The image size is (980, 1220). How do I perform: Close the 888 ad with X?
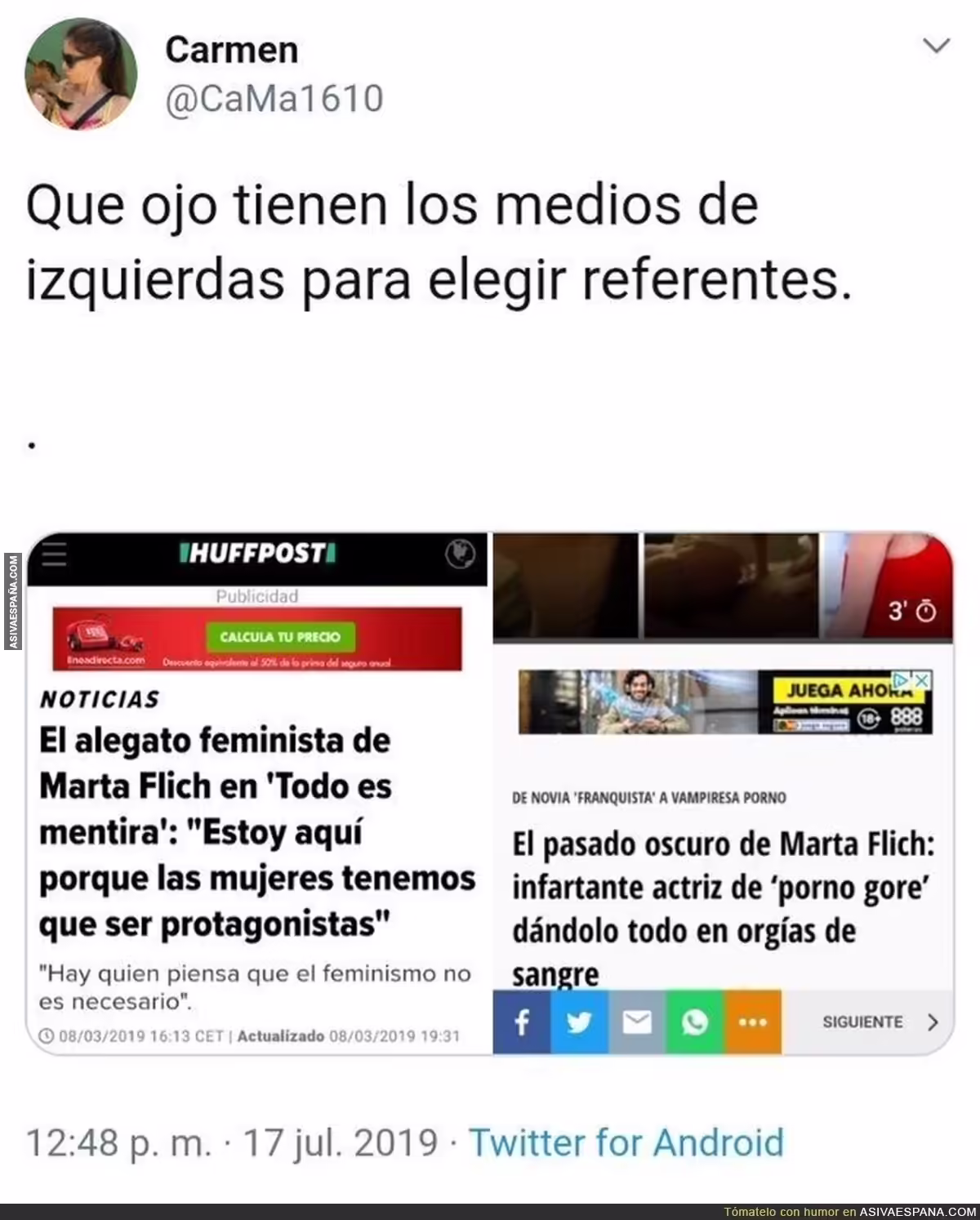[x=921, y=679]
